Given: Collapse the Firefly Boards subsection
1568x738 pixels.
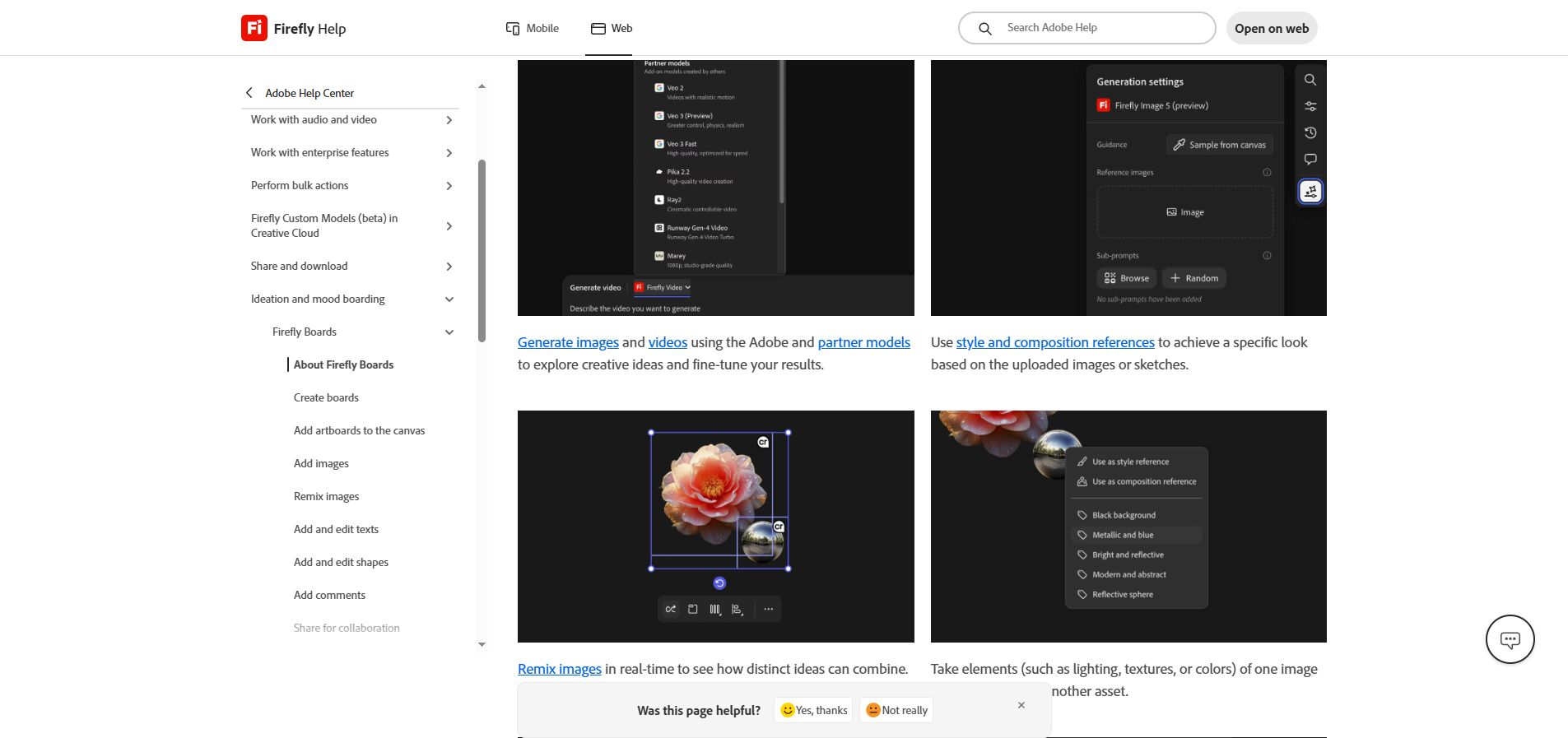Looking at the screenshot, I should [449, 332].
